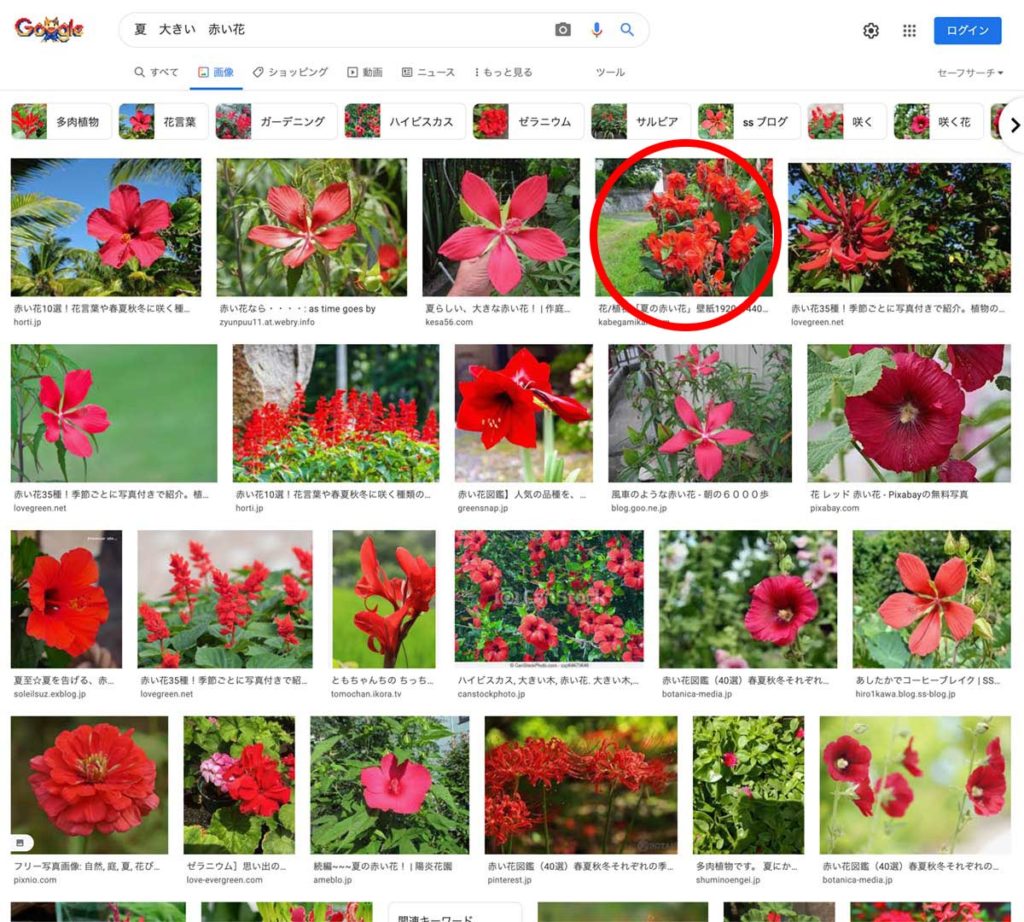The image size is (1024, 922).
Task: Switch to the ショッピング tab
Action: [290, 72]
